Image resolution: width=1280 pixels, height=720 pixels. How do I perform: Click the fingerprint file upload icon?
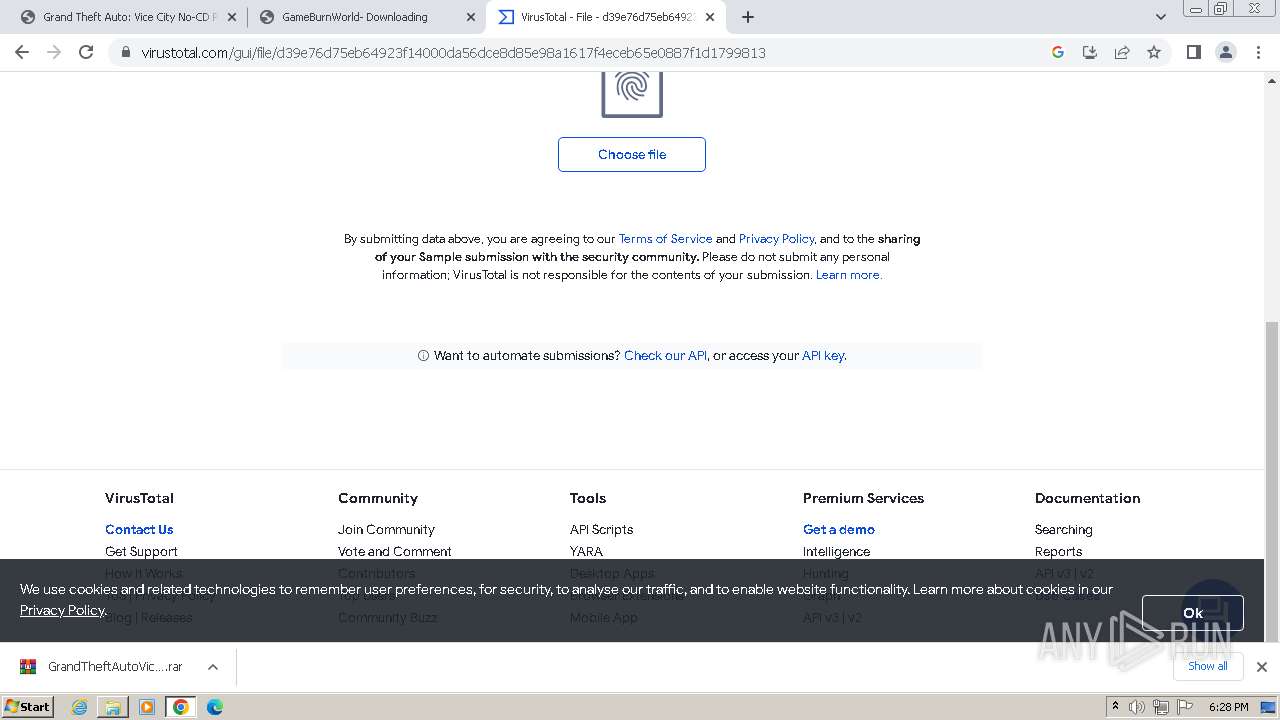click(632, 92)
